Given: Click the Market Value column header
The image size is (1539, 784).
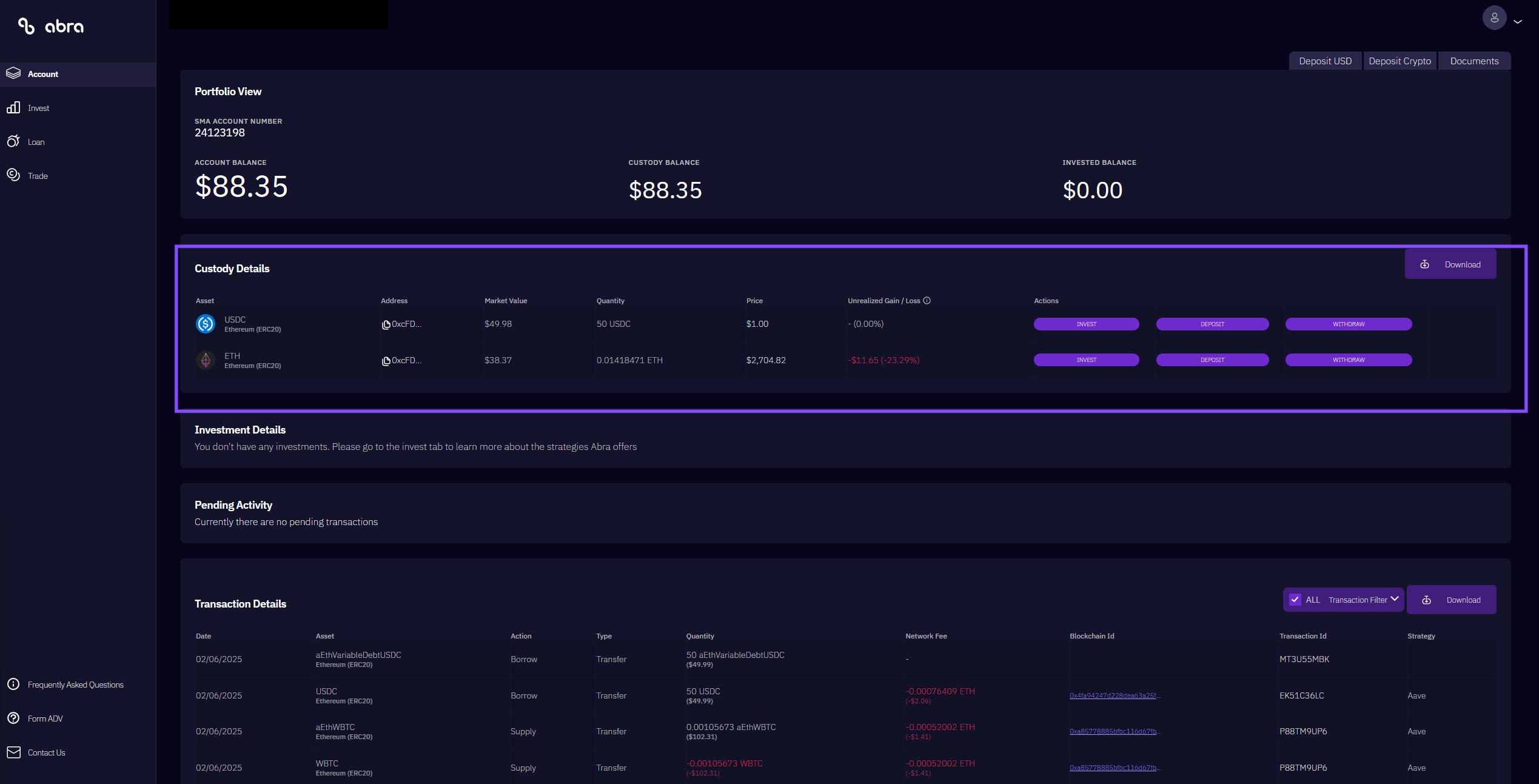Looking at the screenshot, I should tap(506, 301).
